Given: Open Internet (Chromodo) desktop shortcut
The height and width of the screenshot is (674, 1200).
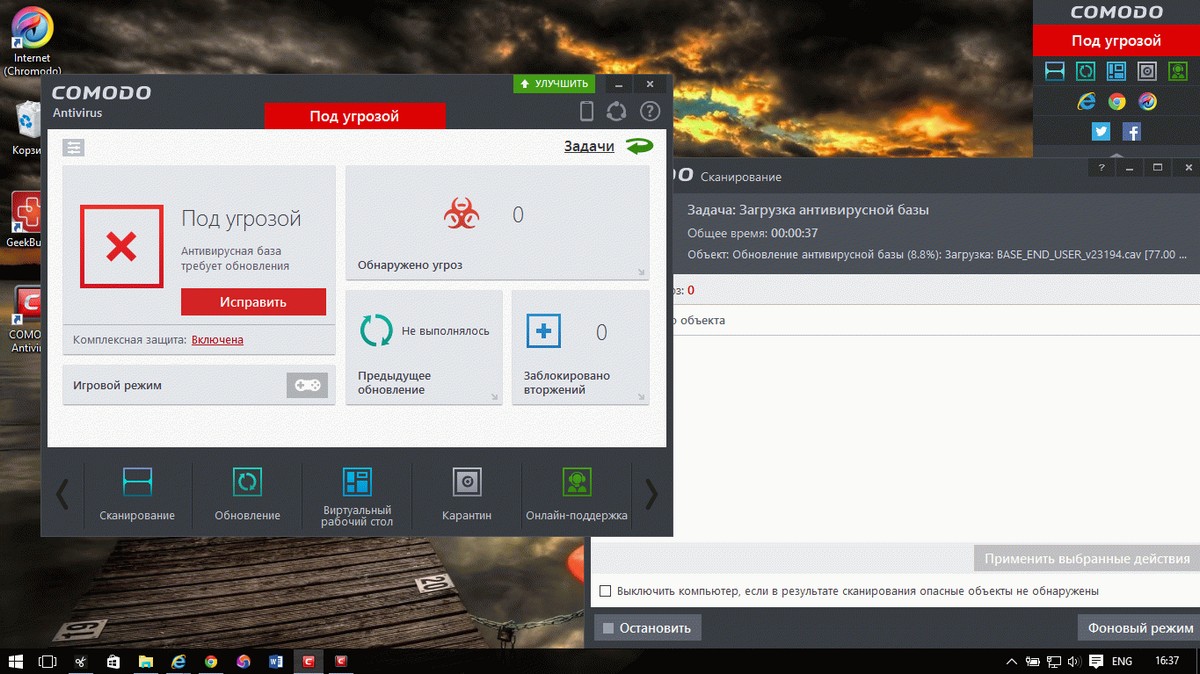Looking at the screenshot, I should pyautogui.click(x=32, y=41).
